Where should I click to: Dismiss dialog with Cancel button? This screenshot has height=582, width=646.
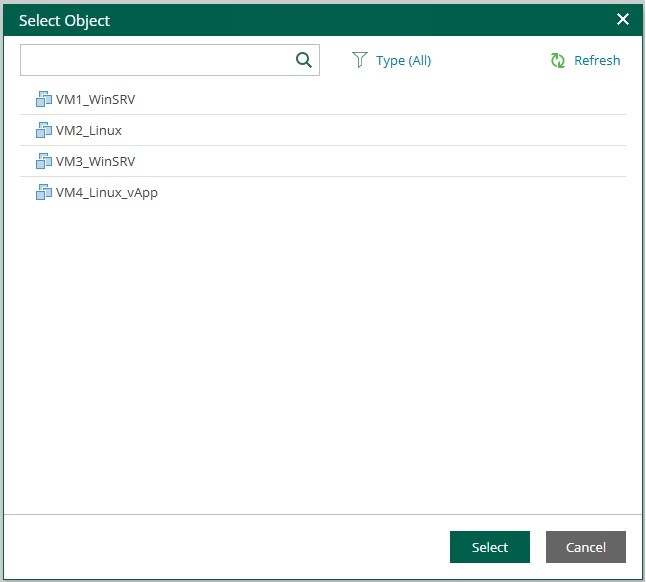(x=586, y=547)
